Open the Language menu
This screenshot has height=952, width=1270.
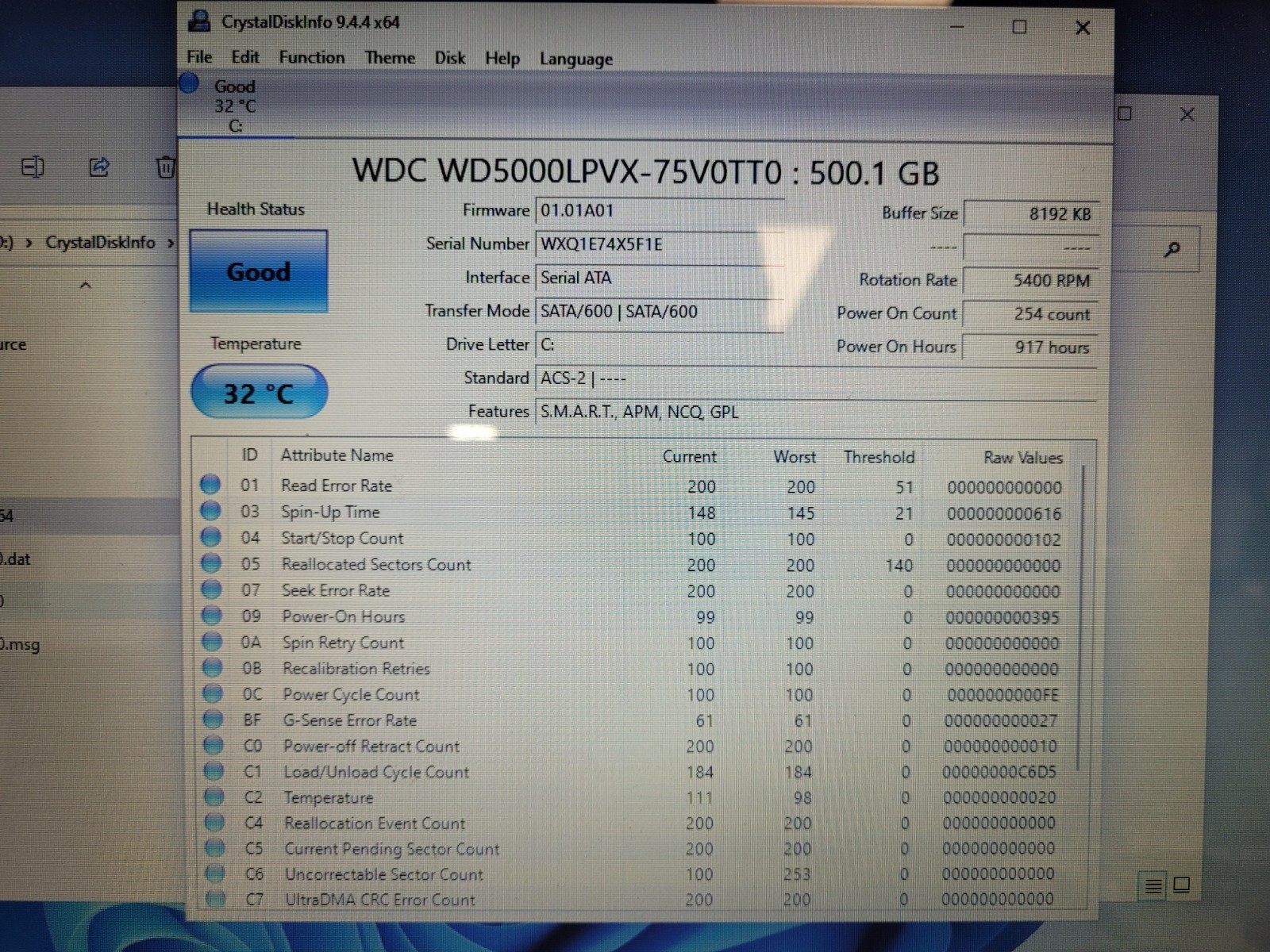click(576, 59)
